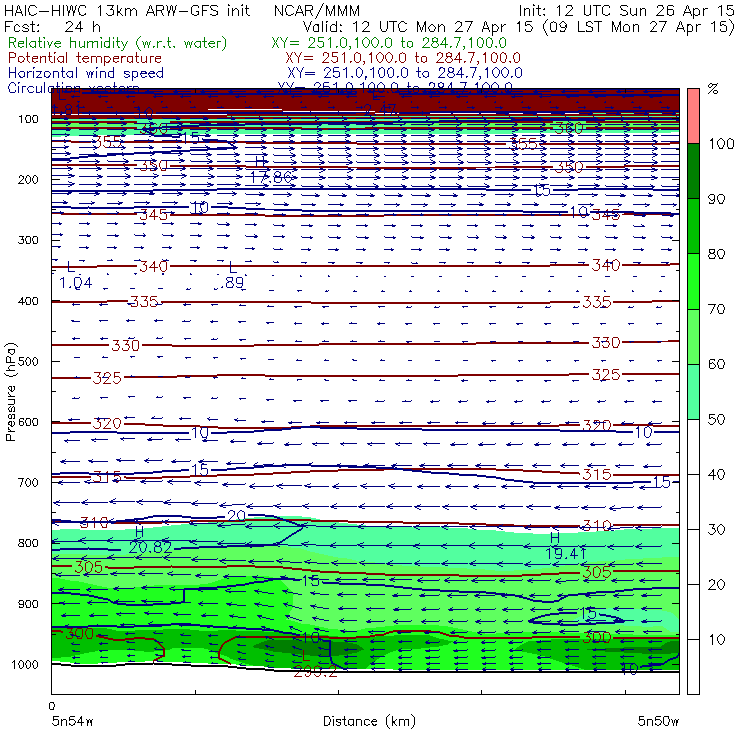
Task: Click the '200' pressure tick label
Action: pos(29,179)
